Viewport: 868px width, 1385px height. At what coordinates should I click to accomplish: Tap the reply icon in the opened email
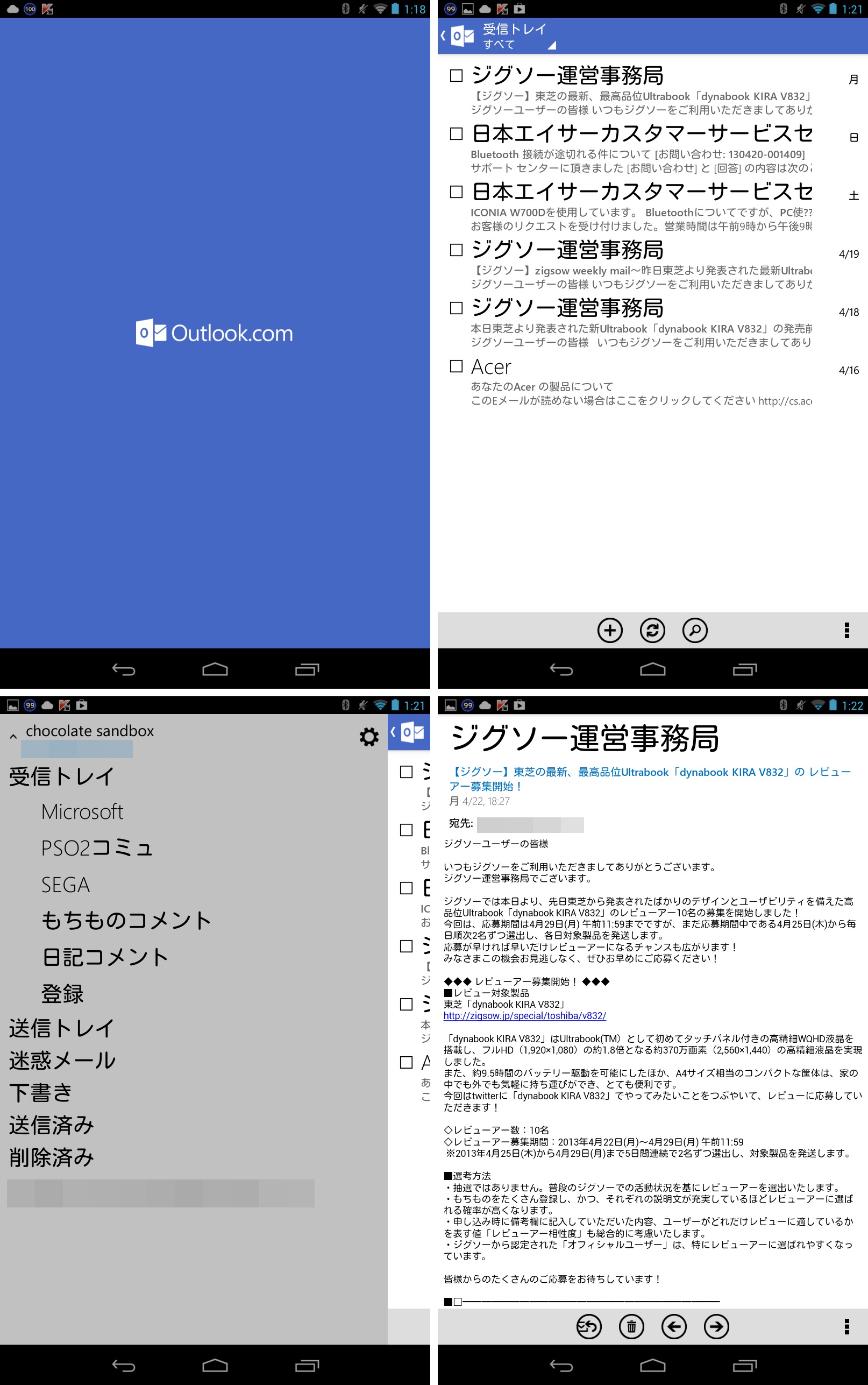click(589, 1326)
